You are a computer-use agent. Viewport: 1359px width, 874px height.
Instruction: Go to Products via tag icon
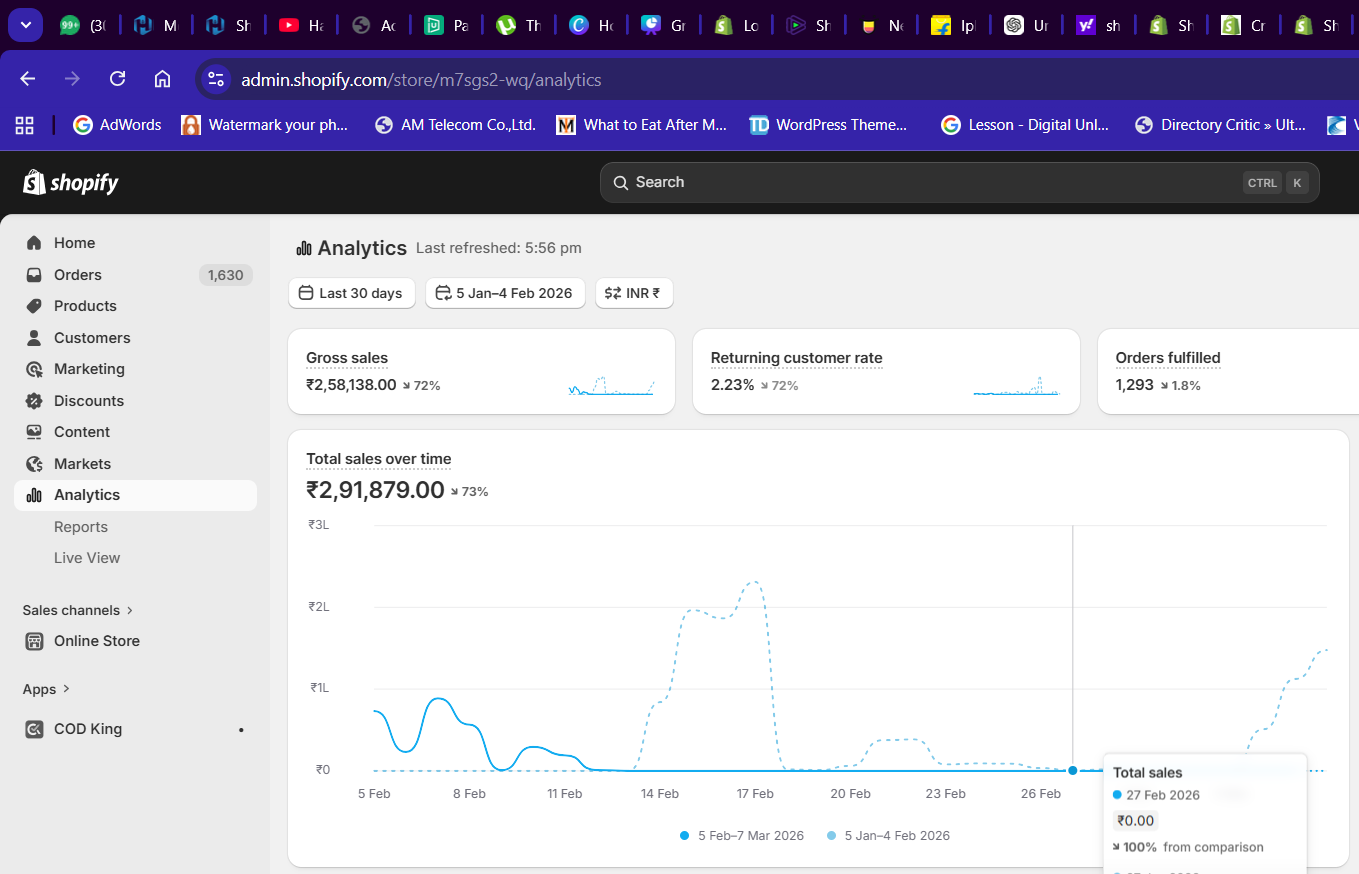(34, 306)
